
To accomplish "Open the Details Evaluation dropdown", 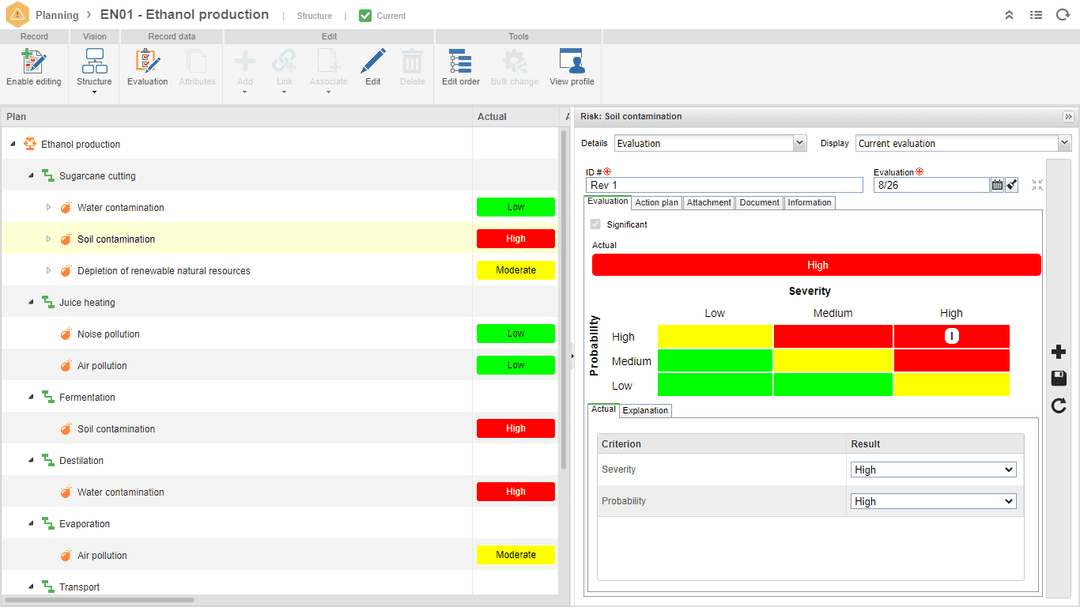I will 710,143.
